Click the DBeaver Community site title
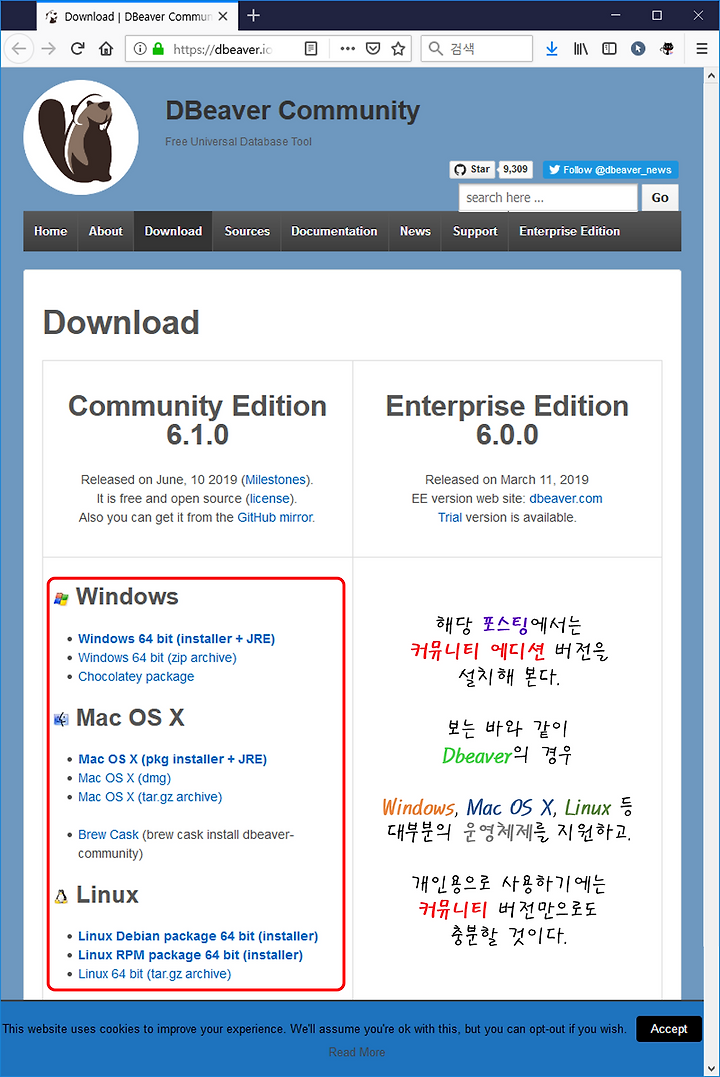The image size is (720, 1077). click(293, 111)
